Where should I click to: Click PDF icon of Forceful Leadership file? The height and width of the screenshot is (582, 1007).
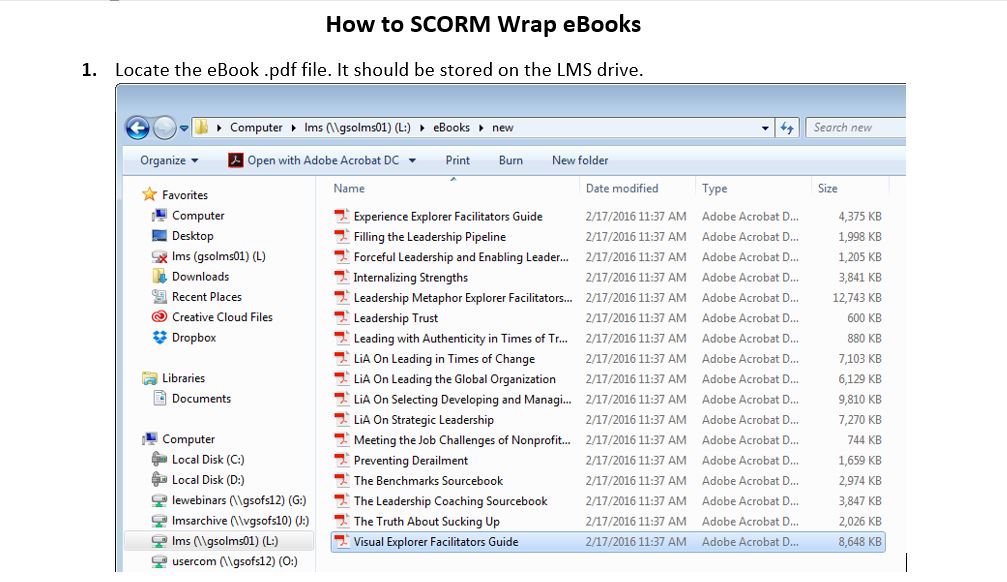pos(342,256)
